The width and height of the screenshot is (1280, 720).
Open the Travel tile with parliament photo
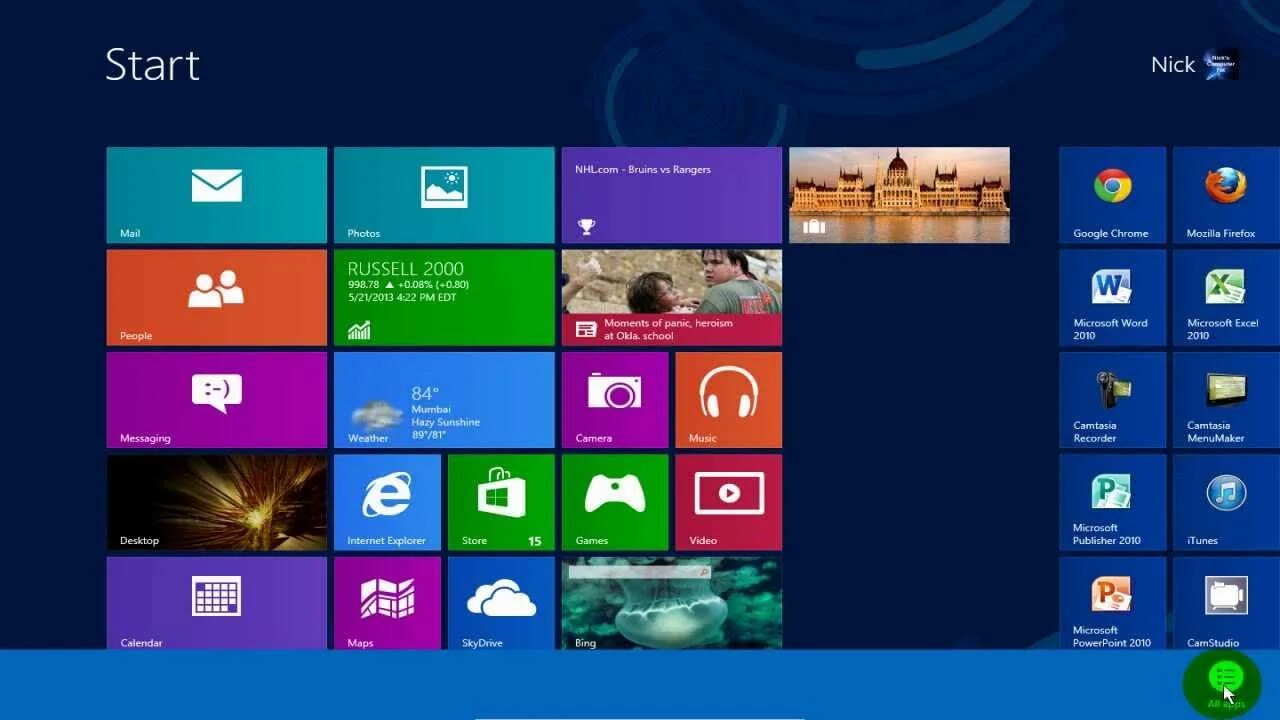coord(899,195)
